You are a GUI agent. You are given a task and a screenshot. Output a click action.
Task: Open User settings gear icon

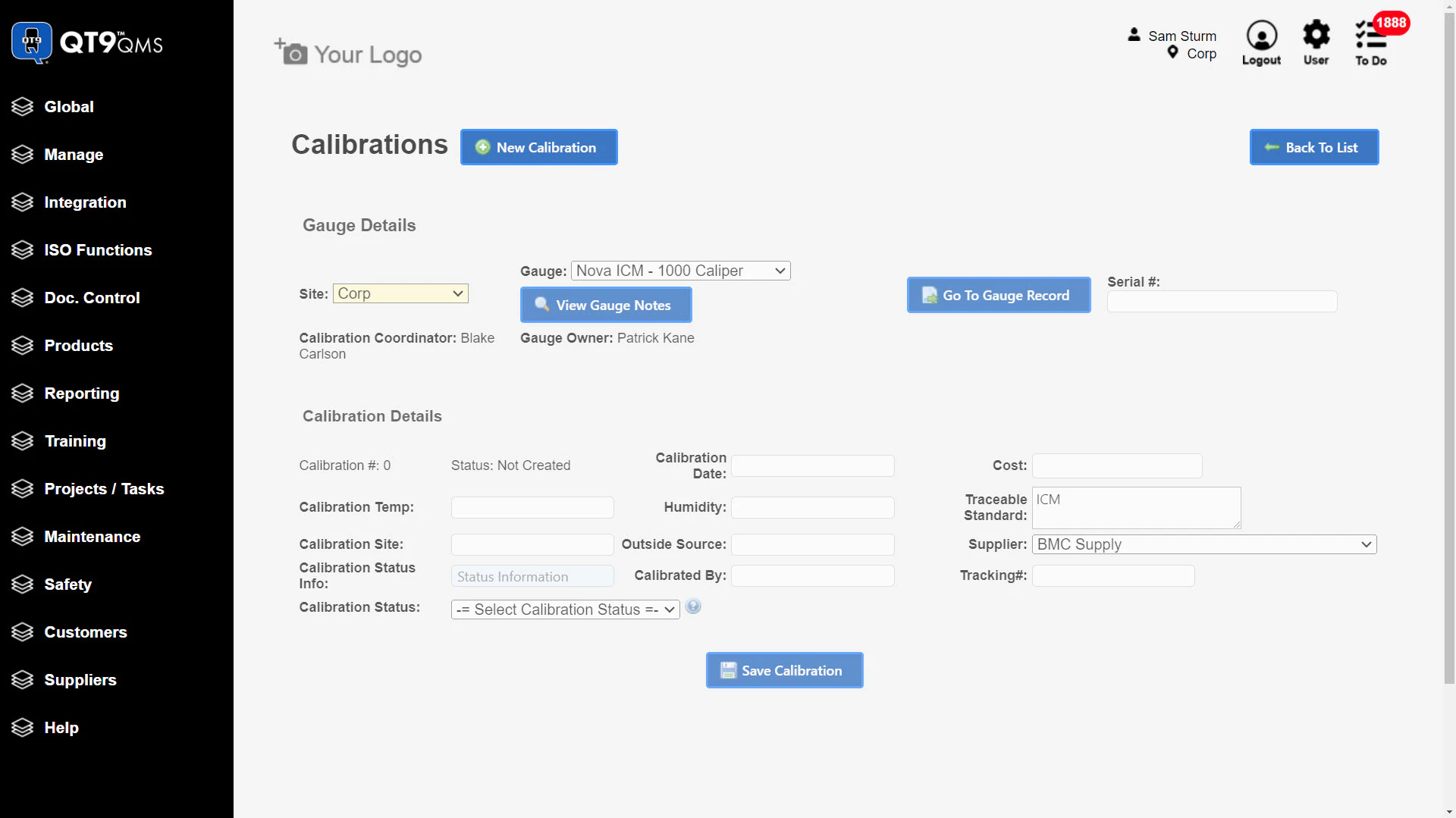tap(1316, 35)
